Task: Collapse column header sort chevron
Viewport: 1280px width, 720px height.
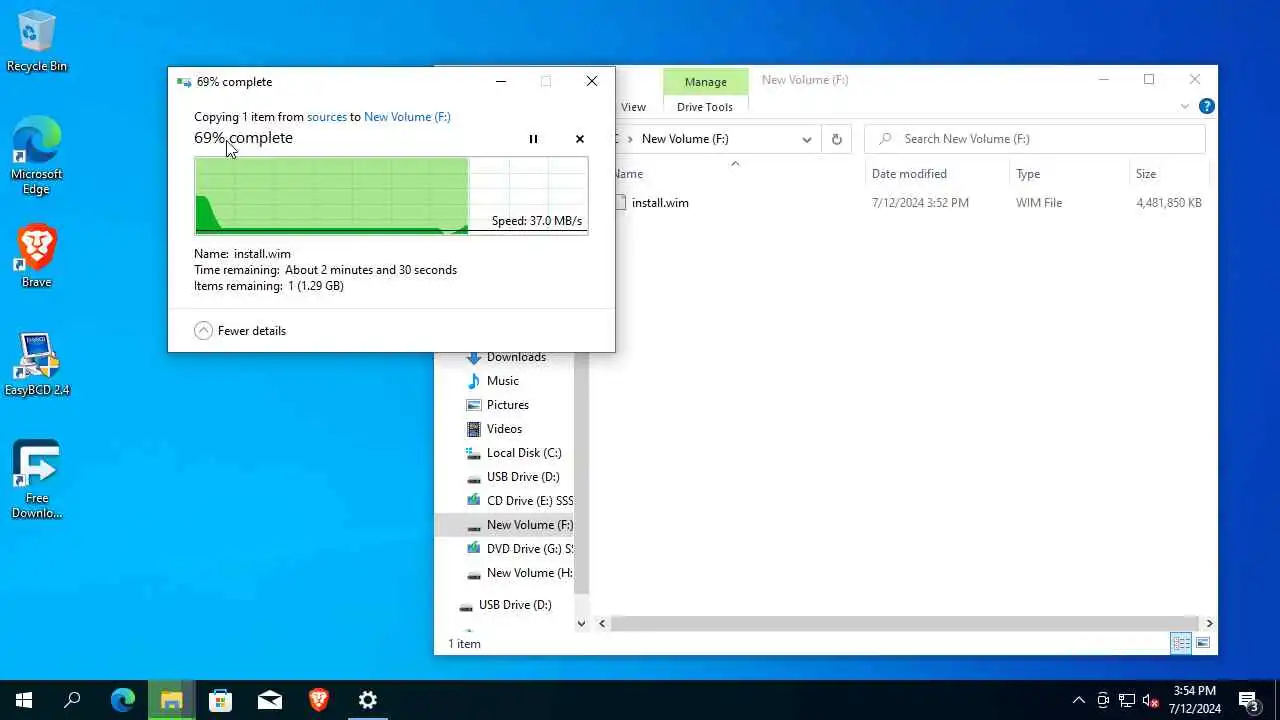Action: coord(735,163)
